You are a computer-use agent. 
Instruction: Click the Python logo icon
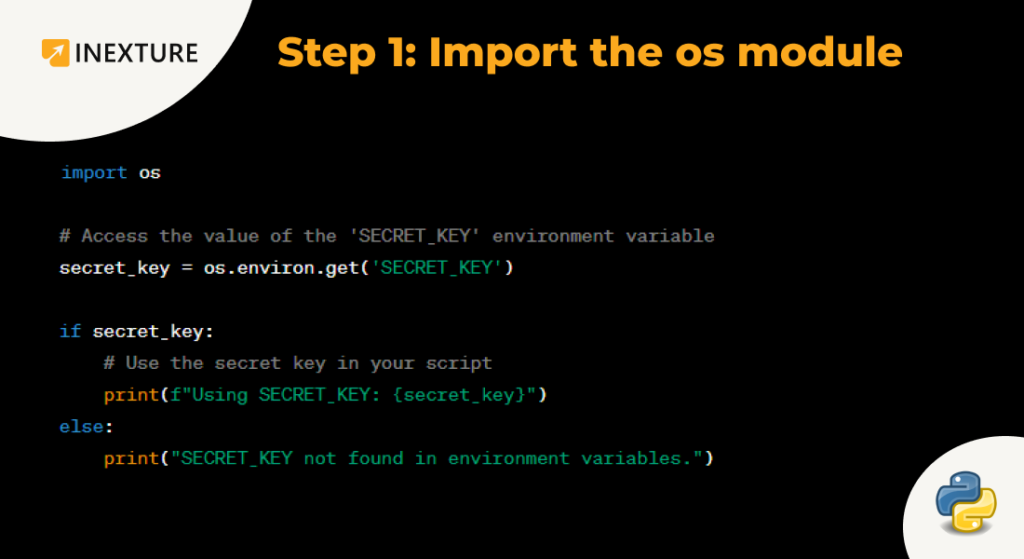(966, 502)
